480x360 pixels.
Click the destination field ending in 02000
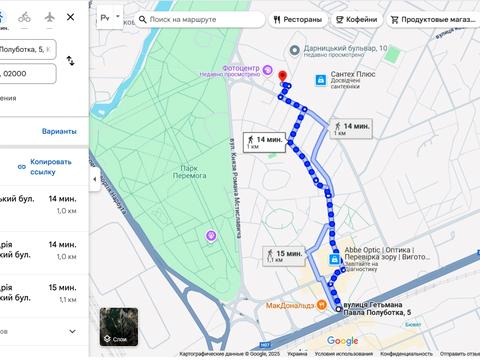coord(28,74)
